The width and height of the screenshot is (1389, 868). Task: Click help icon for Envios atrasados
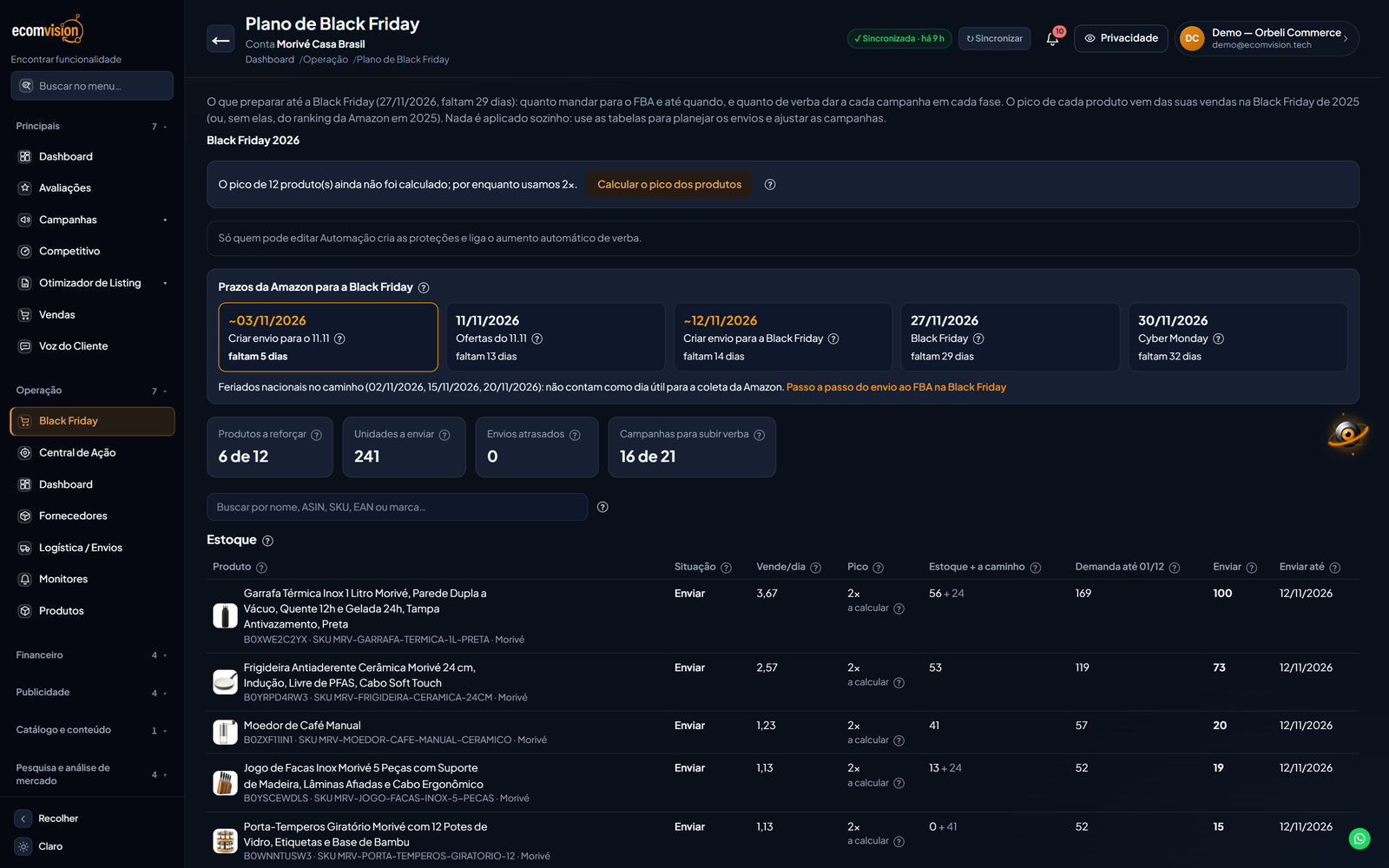(x=575, y=435)
